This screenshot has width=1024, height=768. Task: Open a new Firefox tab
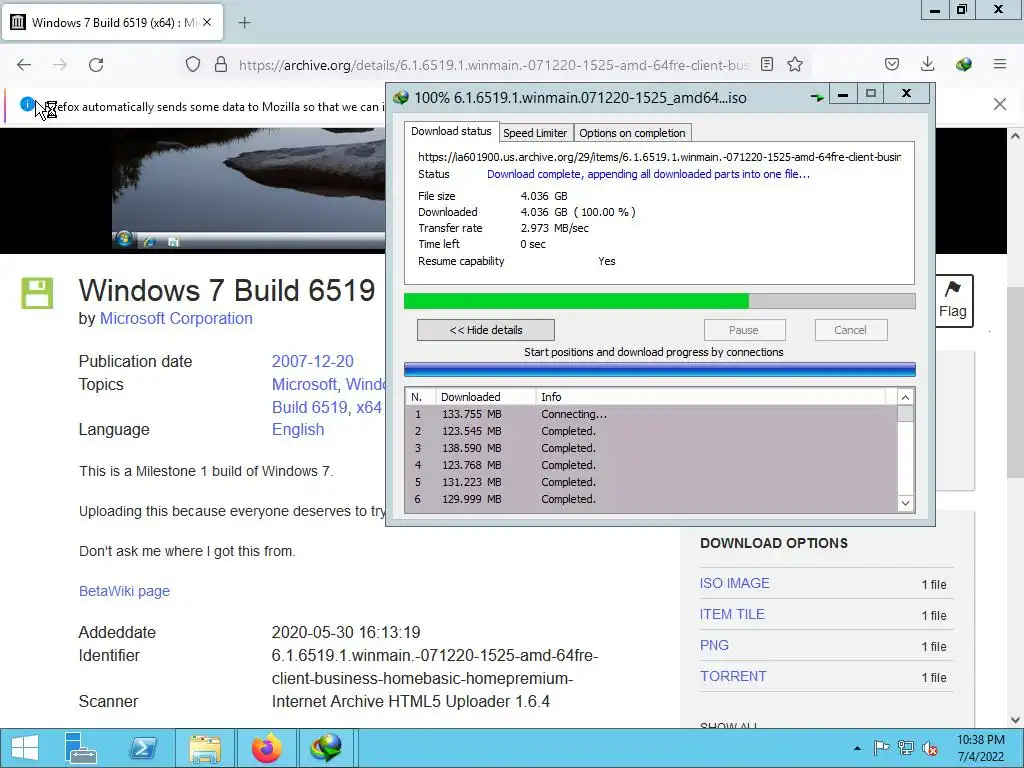(244, 23)
